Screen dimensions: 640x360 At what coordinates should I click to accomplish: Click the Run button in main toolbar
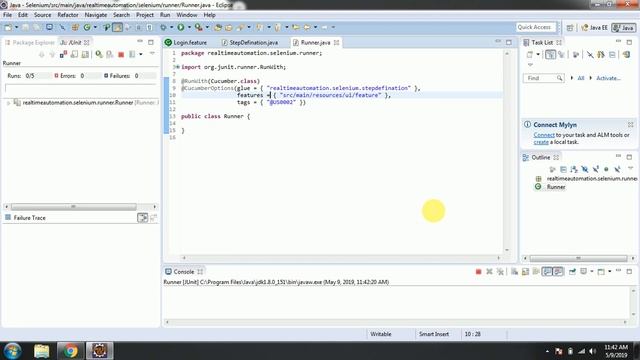tap(180, 27)
